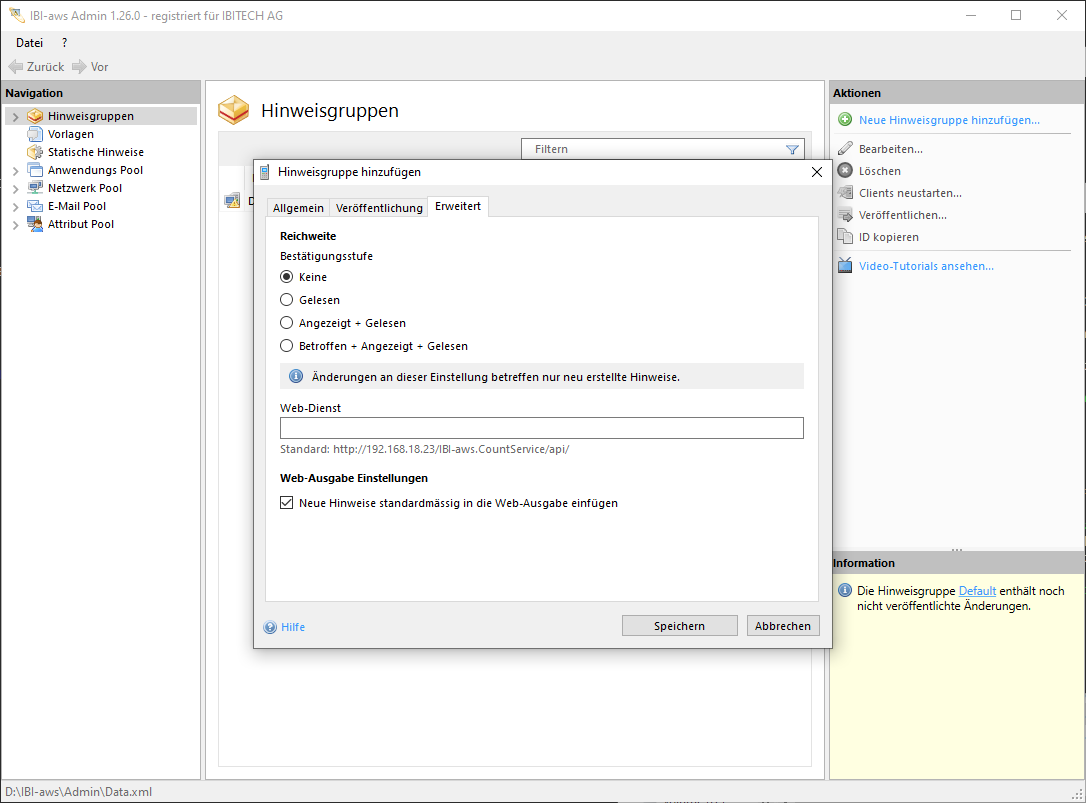Click the Attribut Pool icon
The width and height of the screenshot is (1086, 803).
(35, 224)
